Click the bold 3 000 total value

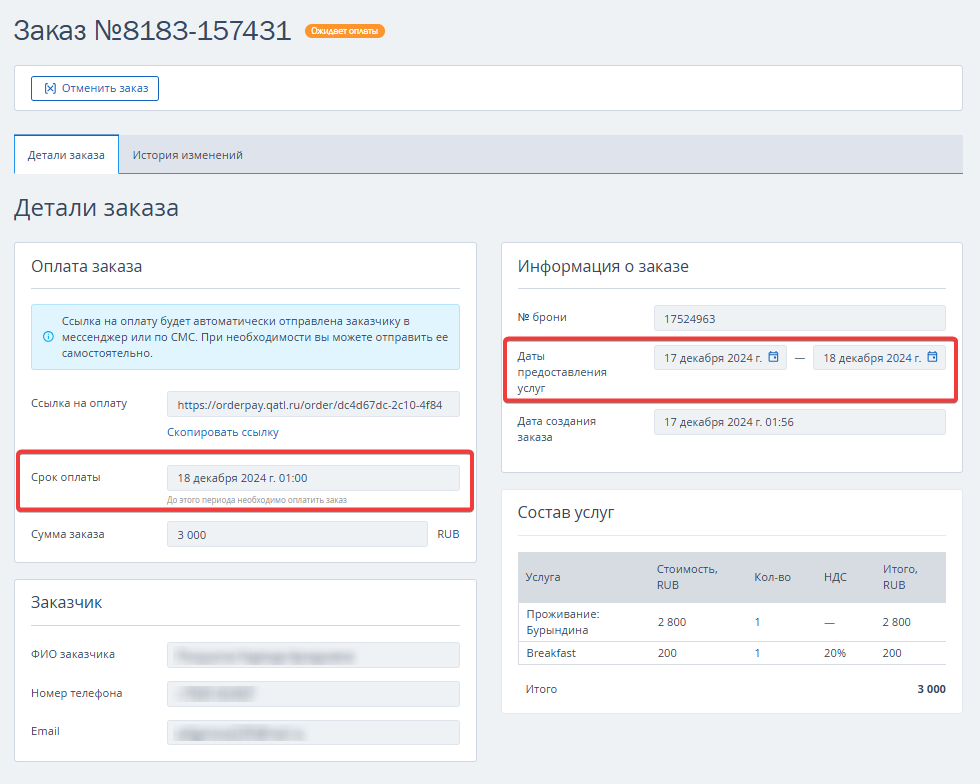pyautogui.click(x=931, y=689)
